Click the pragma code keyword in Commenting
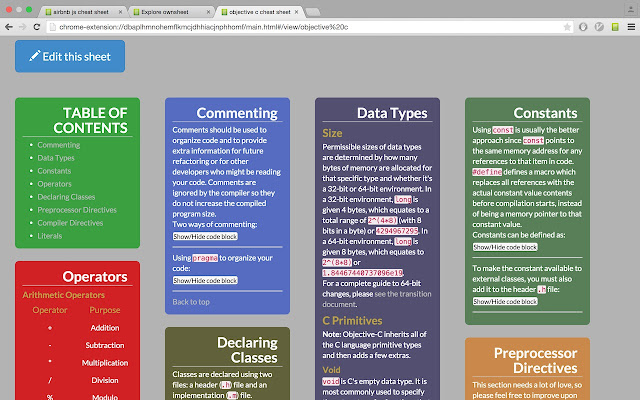This screenshot has height=400, width=640. coord(205,258)
